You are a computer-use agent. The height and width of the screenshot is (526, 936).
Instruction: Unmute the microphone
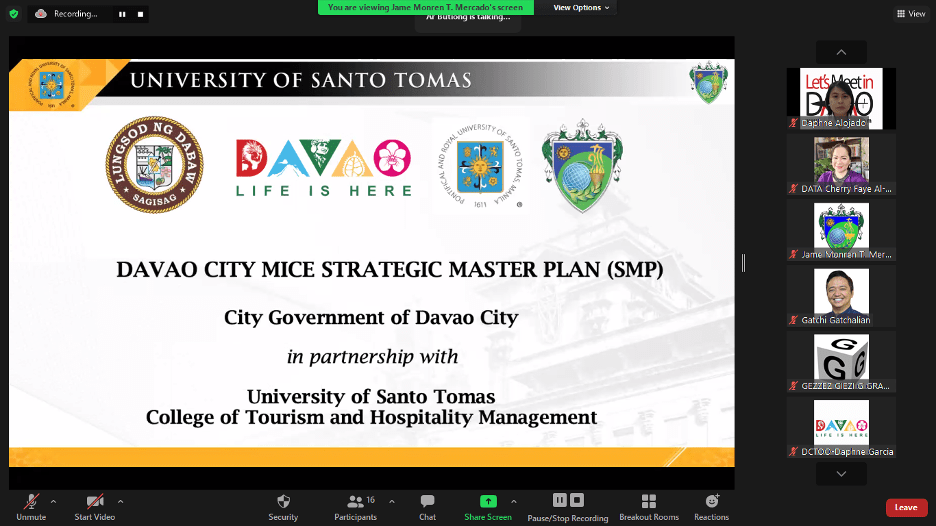click(x=31, y=507)
